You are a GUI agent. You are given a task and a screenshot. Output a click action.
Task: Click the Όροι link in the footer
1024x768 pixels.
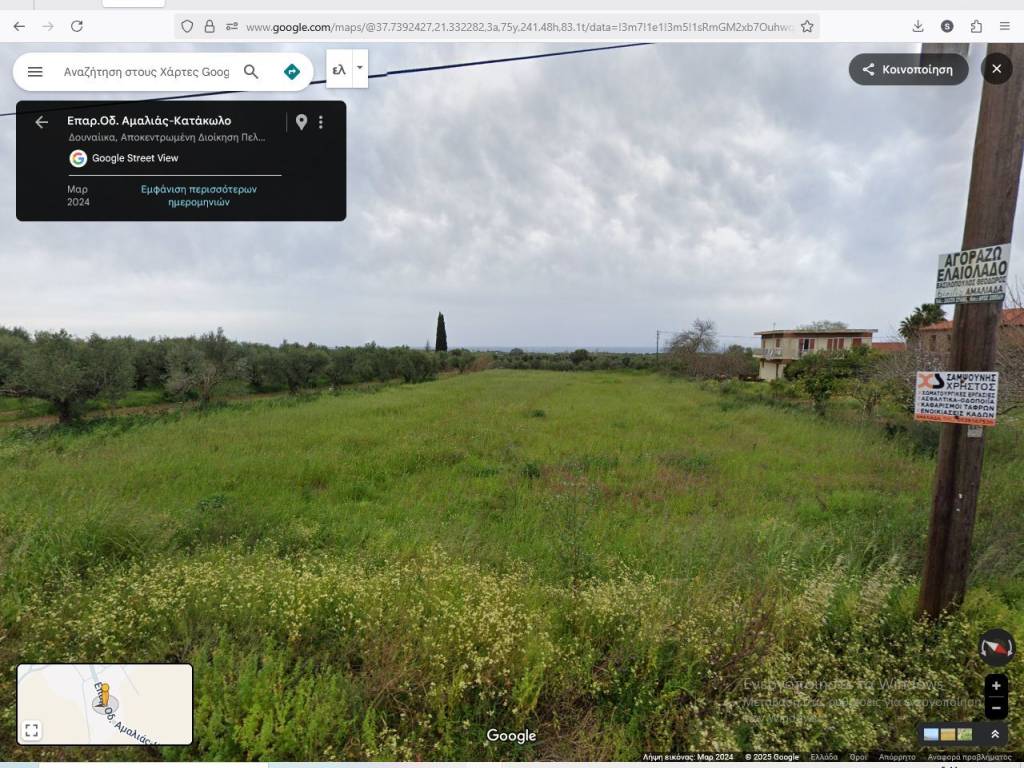pos(858,757)
